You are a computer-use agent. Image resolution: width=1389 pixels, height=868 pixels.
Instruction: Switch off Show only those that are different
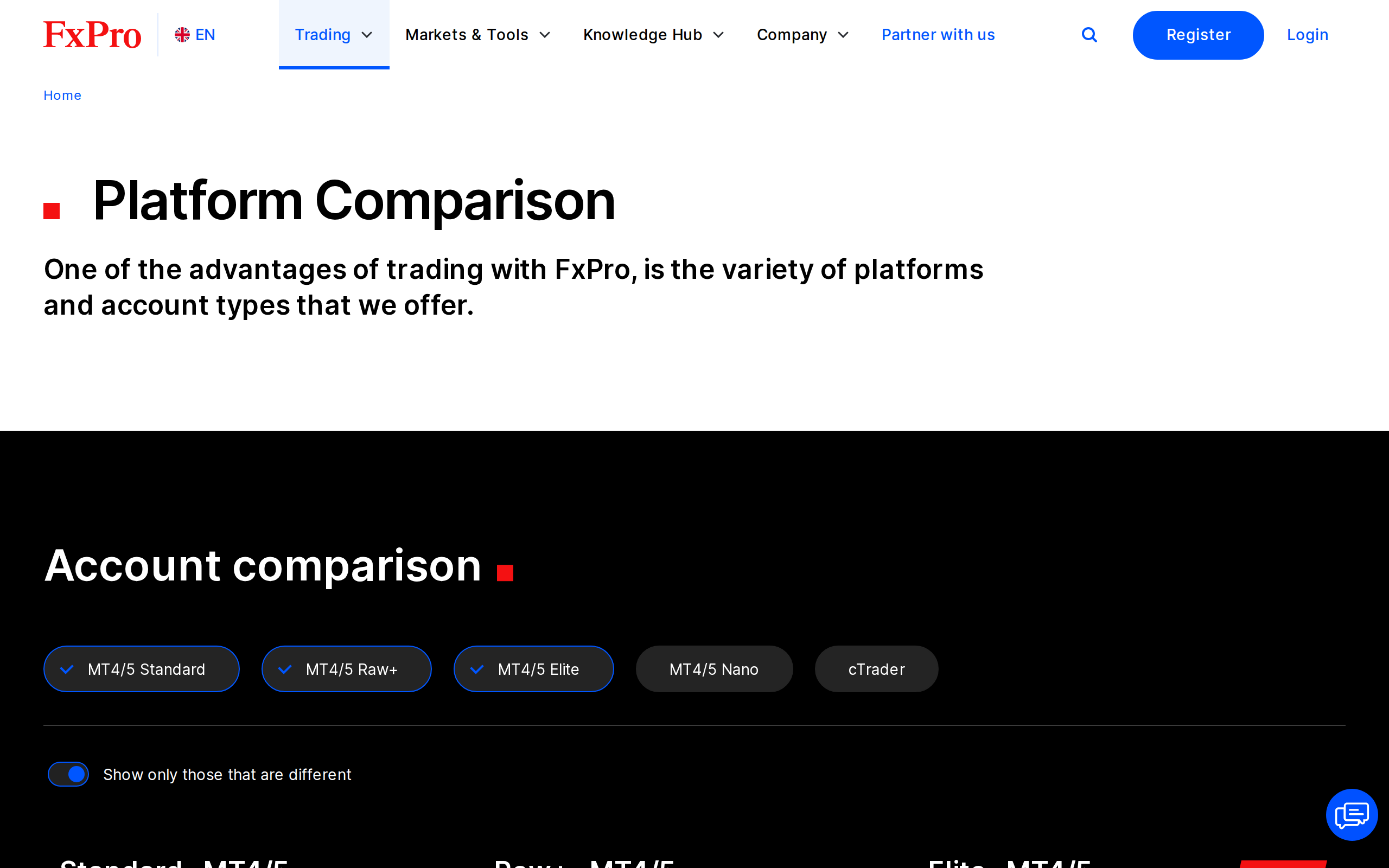[x=68, y=774]
